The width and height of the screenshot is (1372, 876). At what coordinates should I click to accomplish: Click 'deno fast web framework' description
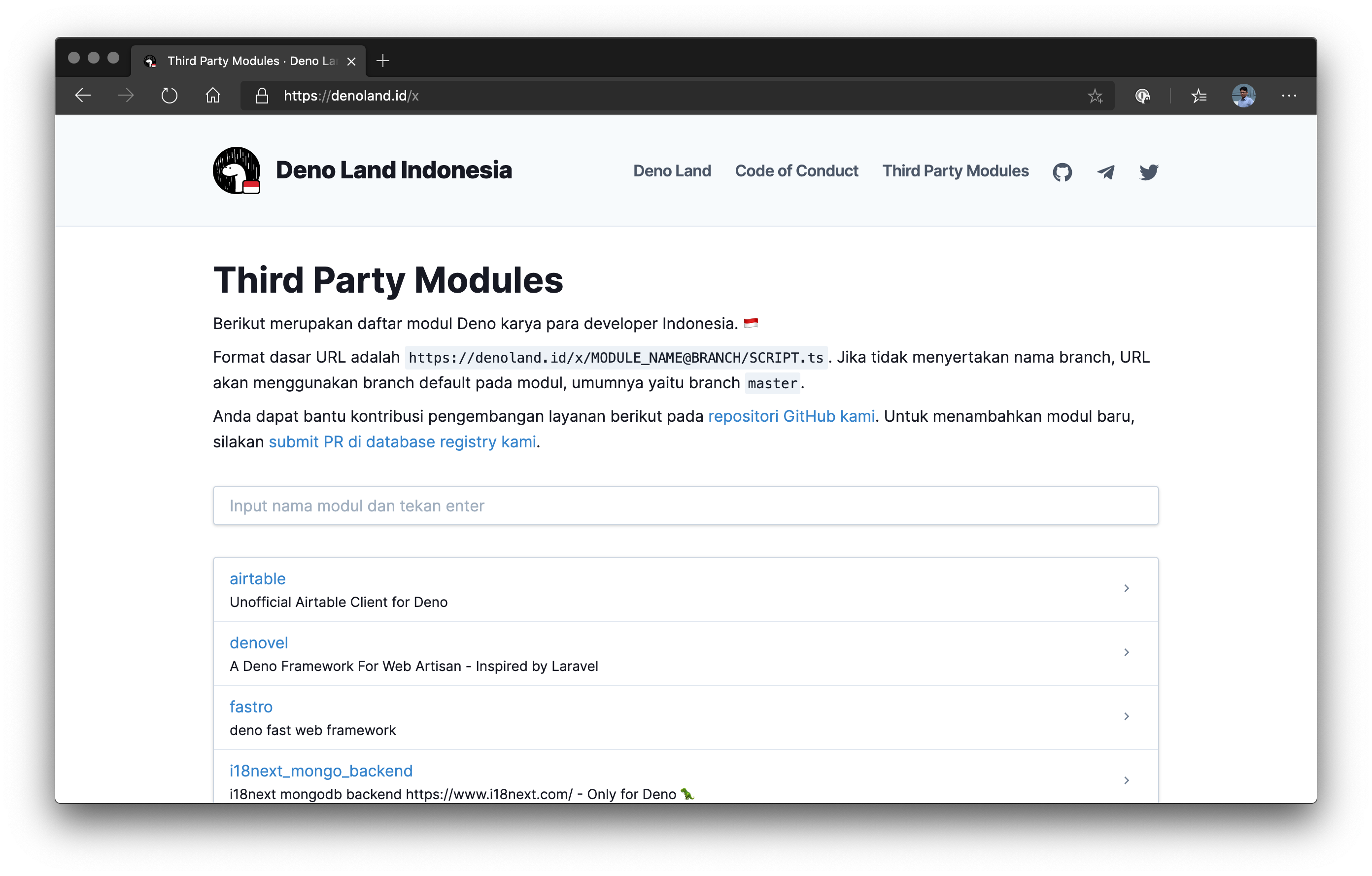[312, 730]
